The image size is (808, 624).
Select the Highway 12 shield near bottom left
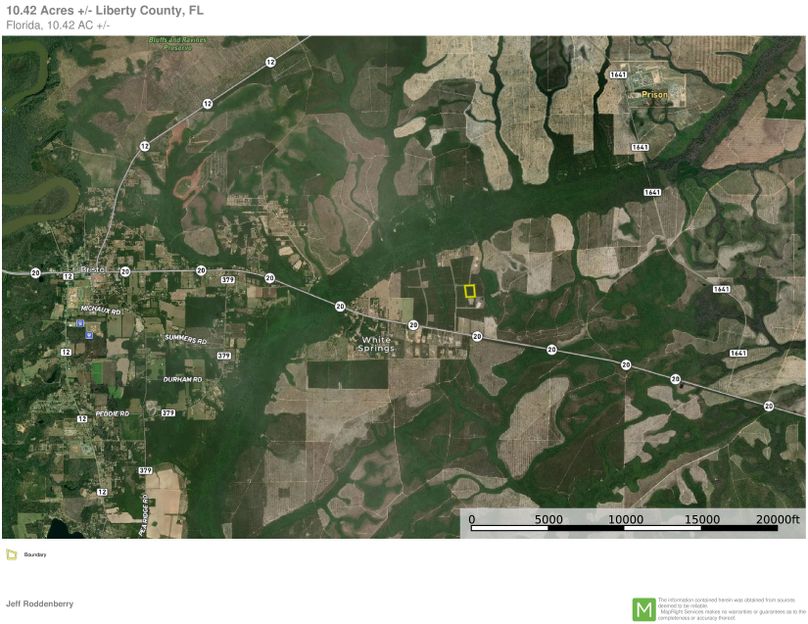click(100, 493)
